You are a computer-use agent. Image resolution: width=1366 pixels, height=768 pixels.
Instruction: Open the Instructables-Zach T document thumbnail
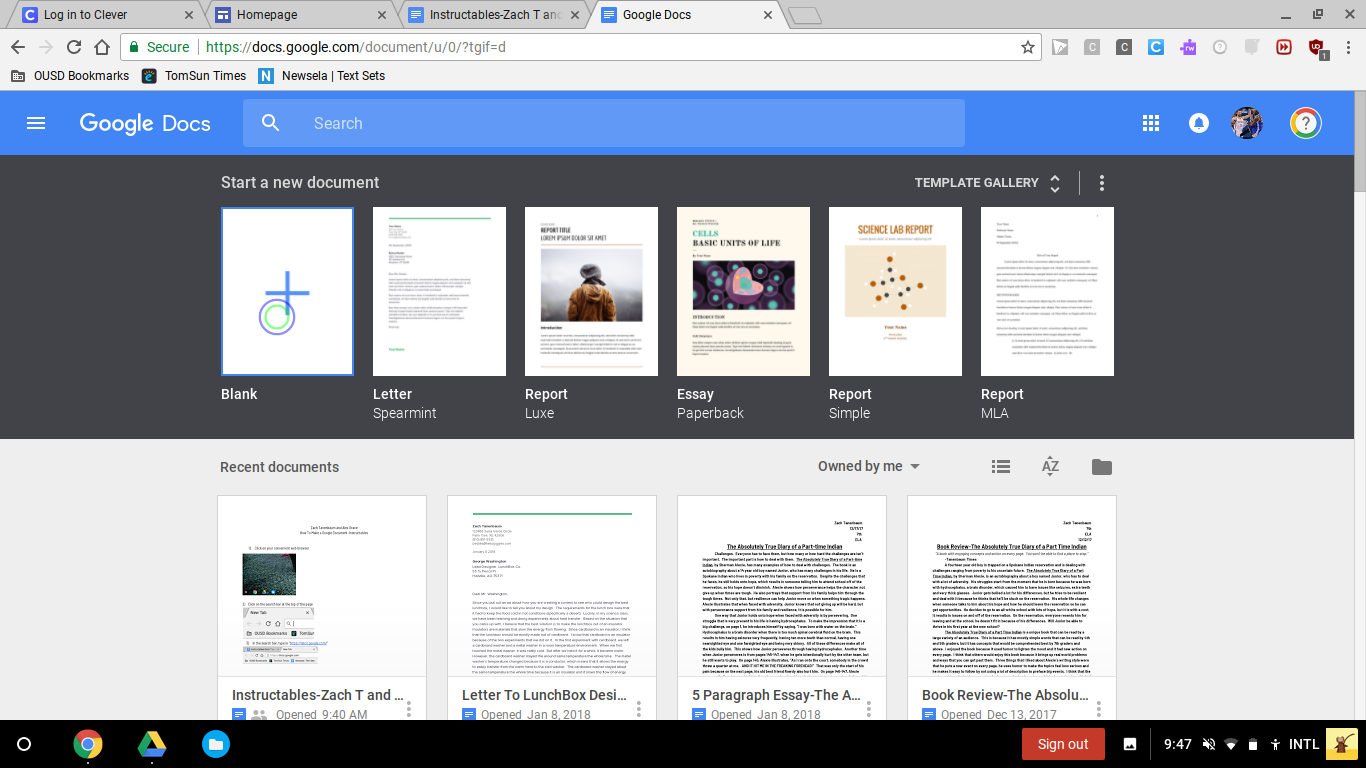tap(322, 586)
